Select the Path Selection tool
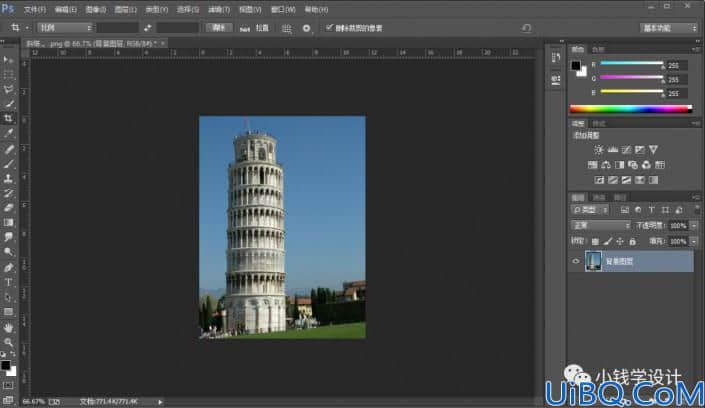This screenshot has width=705, height=408. (8, 297)
